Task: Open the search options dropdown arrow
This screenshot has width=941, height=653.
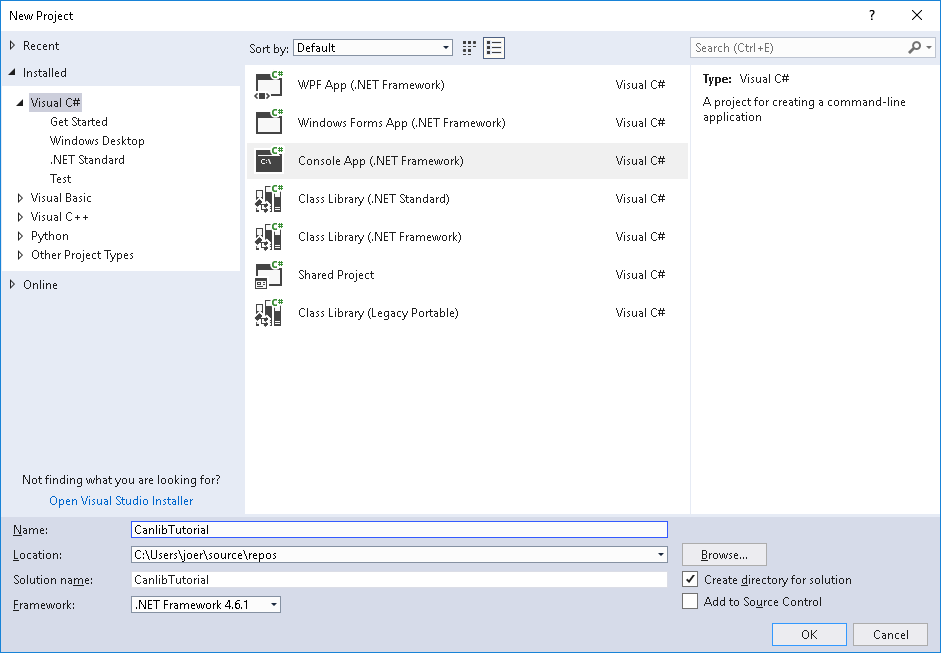Action: (x=929, y=47)
